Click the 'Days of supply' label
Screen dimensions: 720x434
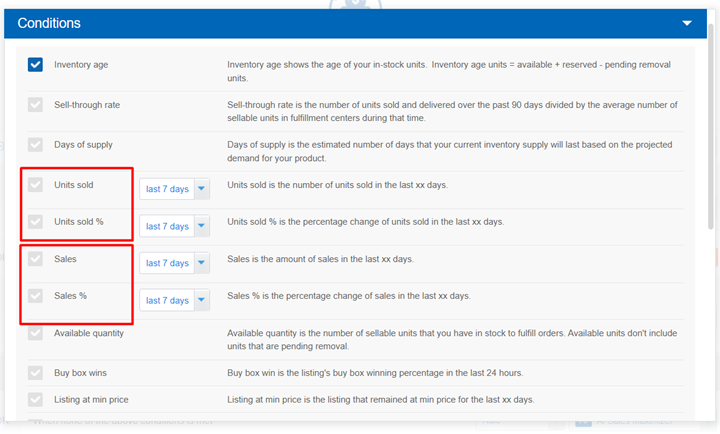[x=83, y=145]
